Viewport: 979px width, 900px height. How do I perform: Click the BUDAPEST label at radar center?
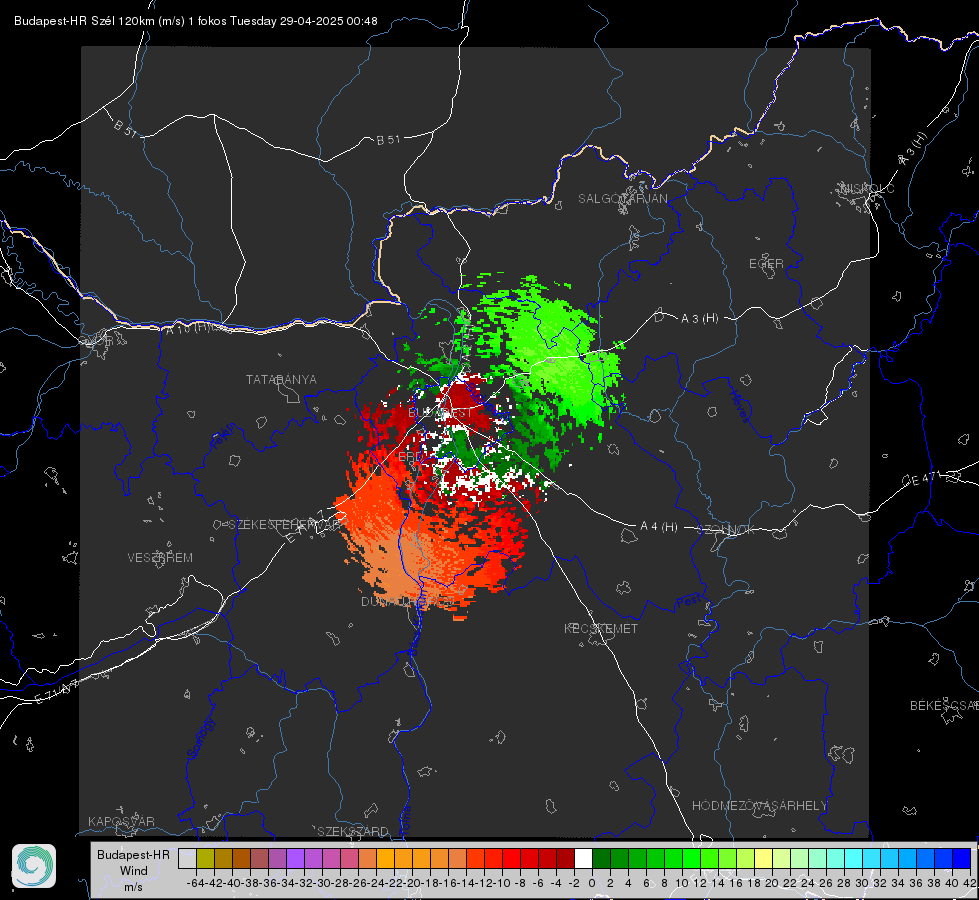coord(440,412)
